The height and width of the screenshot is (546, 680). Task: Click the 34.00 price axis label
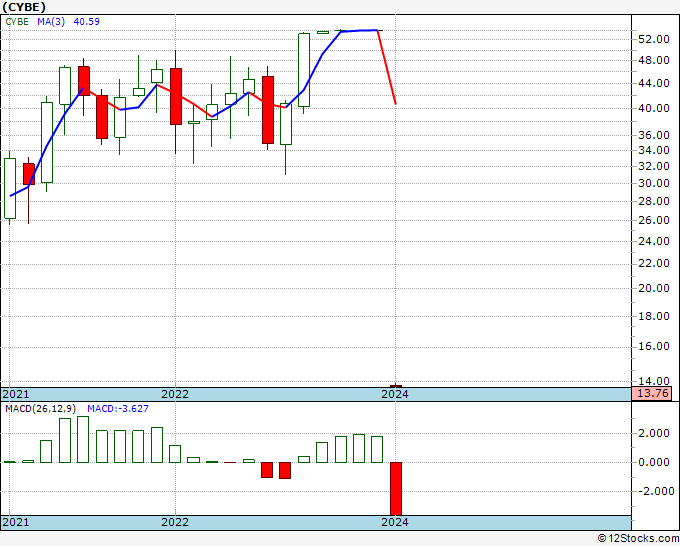tap(654, 150)
